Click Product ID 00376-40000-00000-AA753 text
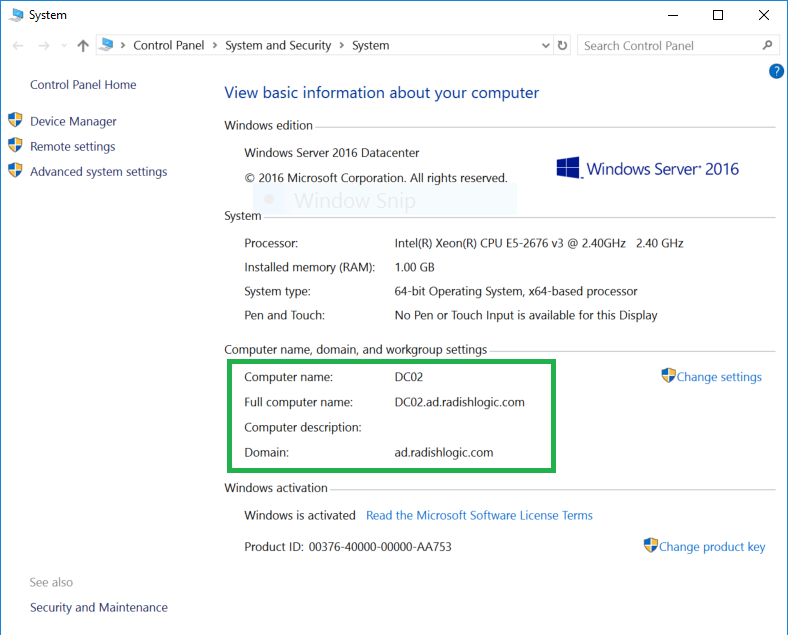Viewport: 788px width, 635px height. (348, 547)
